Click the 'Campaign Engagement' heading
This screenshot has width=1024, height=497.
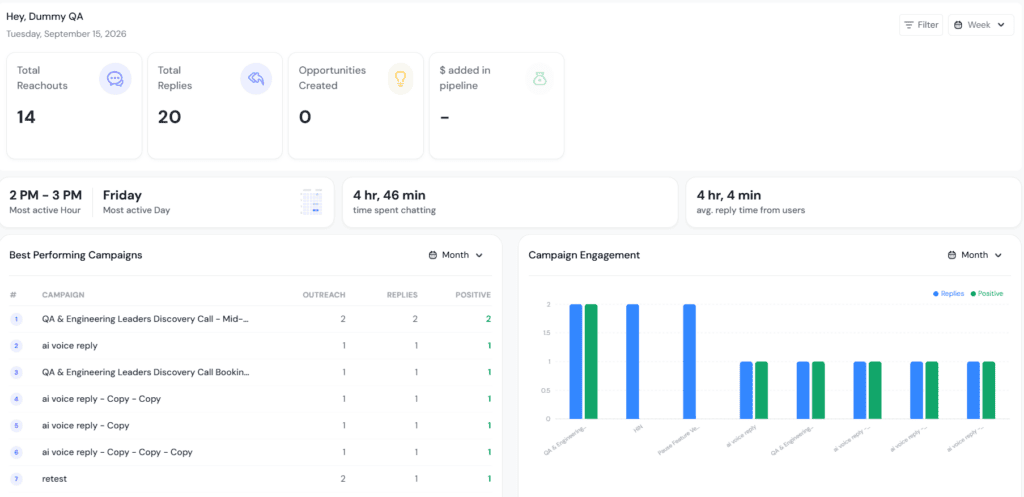click(x=584, y=255)
